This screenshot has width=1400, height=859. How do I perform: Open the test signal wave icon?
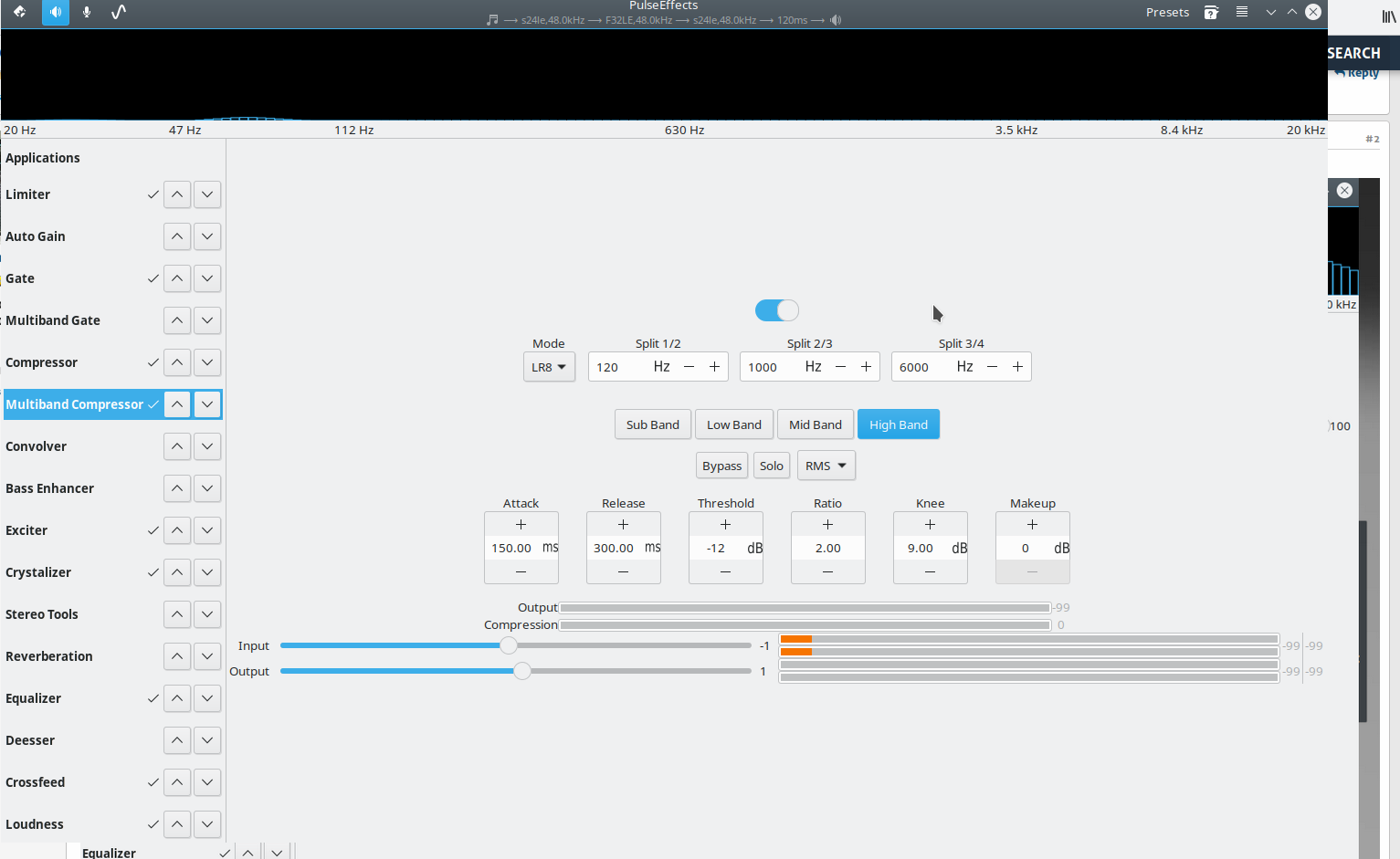[x=119, y=12]
